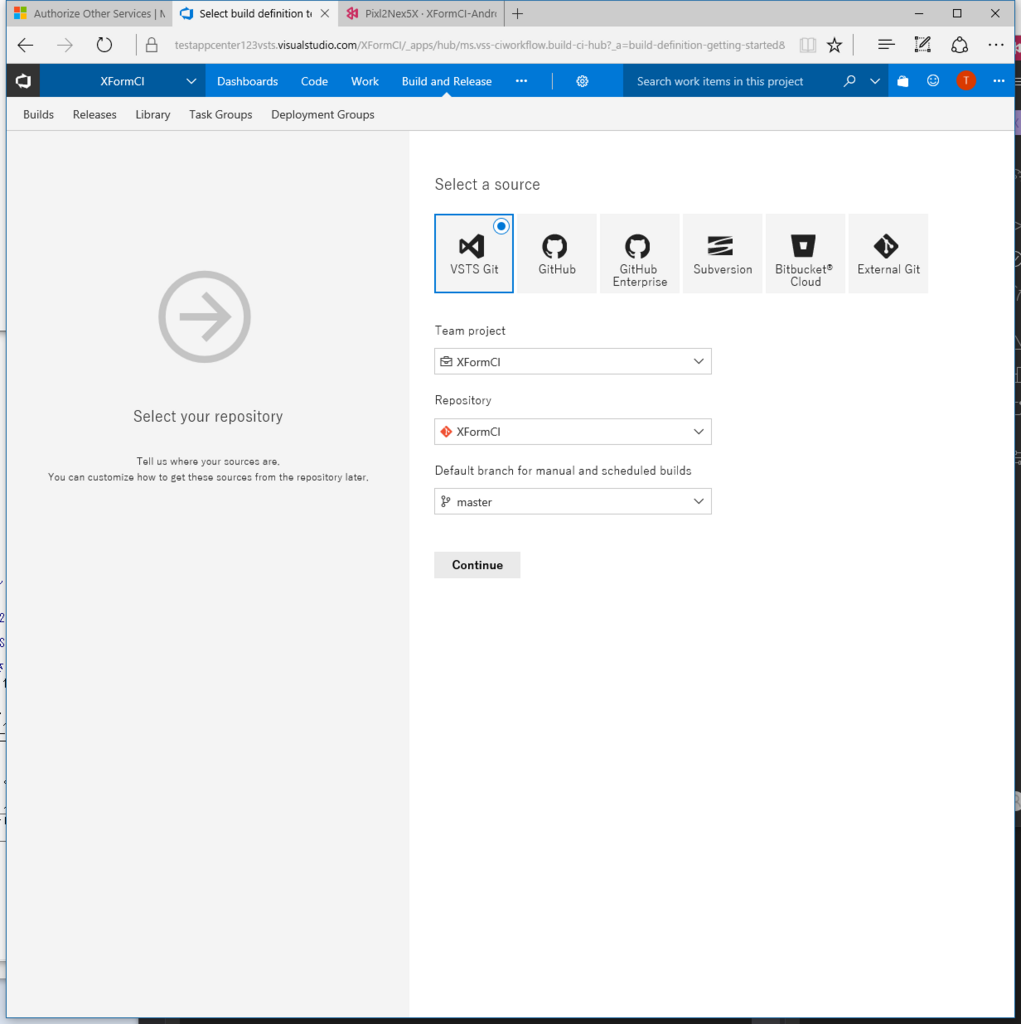1021x1024 pixels.
Task: Open the browser Hub icon
Action: pos(886,45)
